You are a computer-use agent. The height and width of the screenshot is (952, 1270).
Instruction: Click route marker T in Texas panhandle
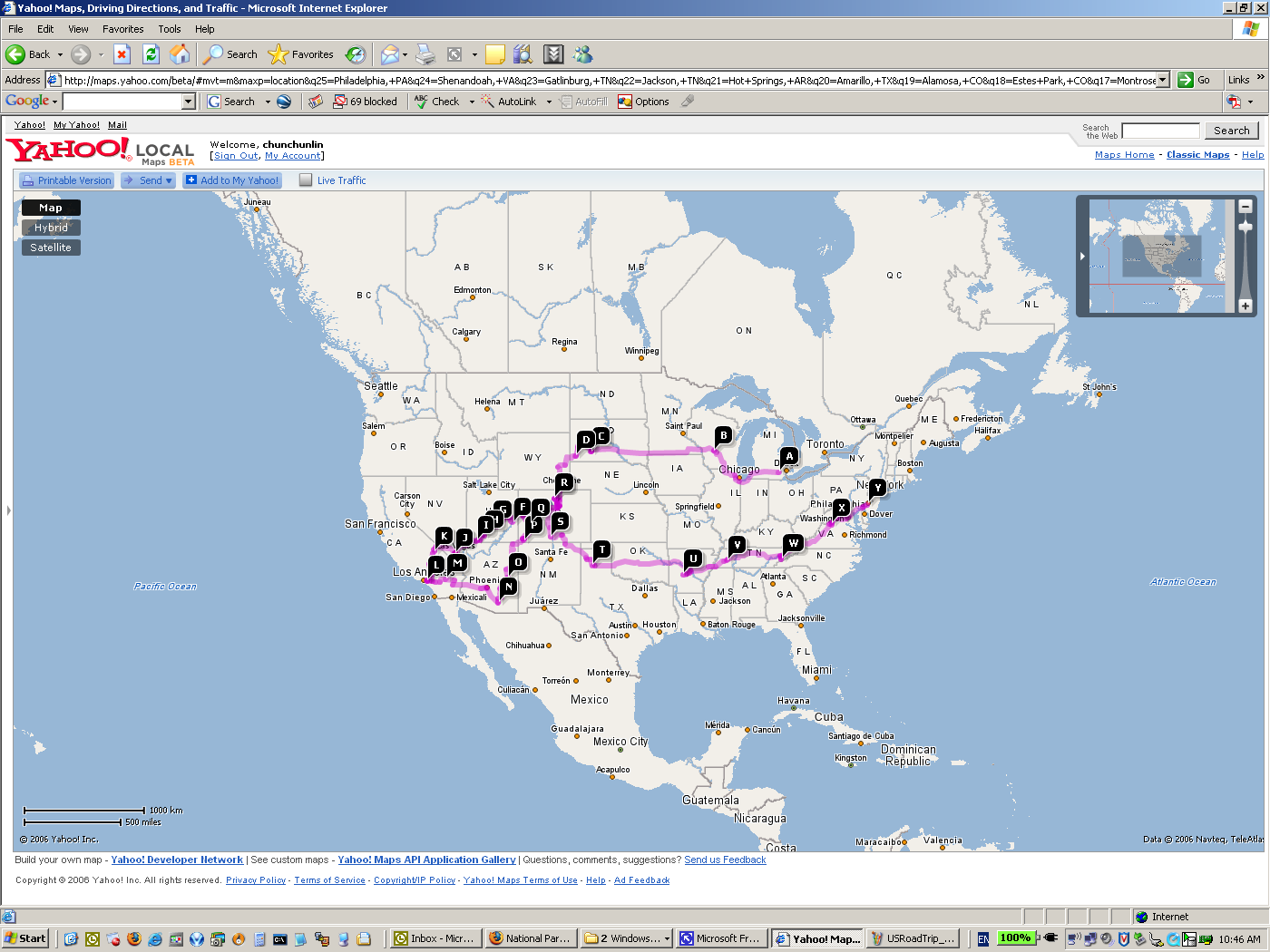[601, 550]
